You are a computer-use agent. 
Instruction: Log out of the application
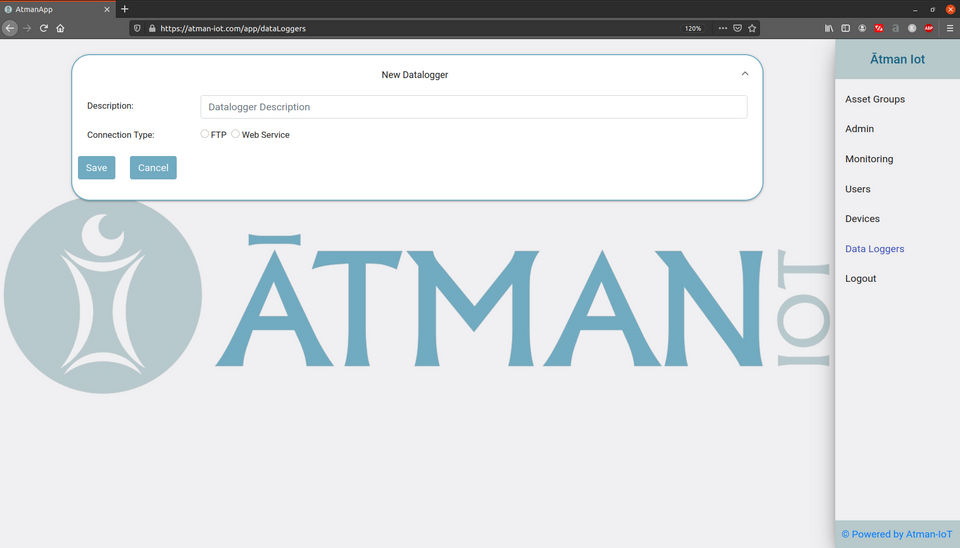click(x=860, y=279)
